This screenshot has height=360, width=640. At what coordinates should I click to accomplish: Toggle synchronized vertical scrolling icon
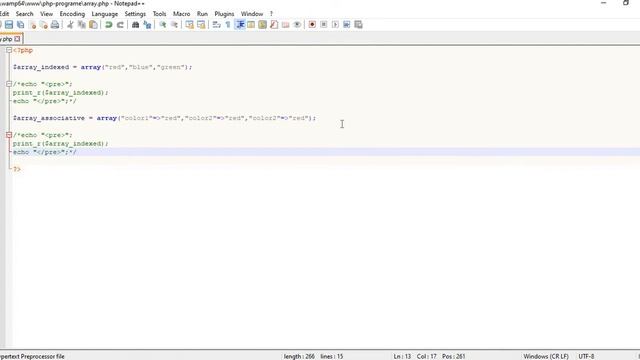[189, 25]
